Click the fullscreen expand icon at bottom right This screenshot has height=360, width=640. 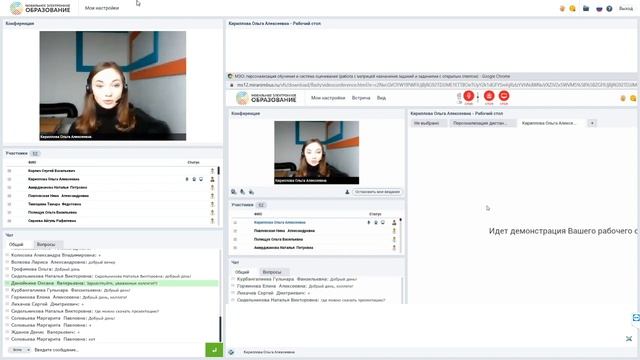(x=629, y=338)
